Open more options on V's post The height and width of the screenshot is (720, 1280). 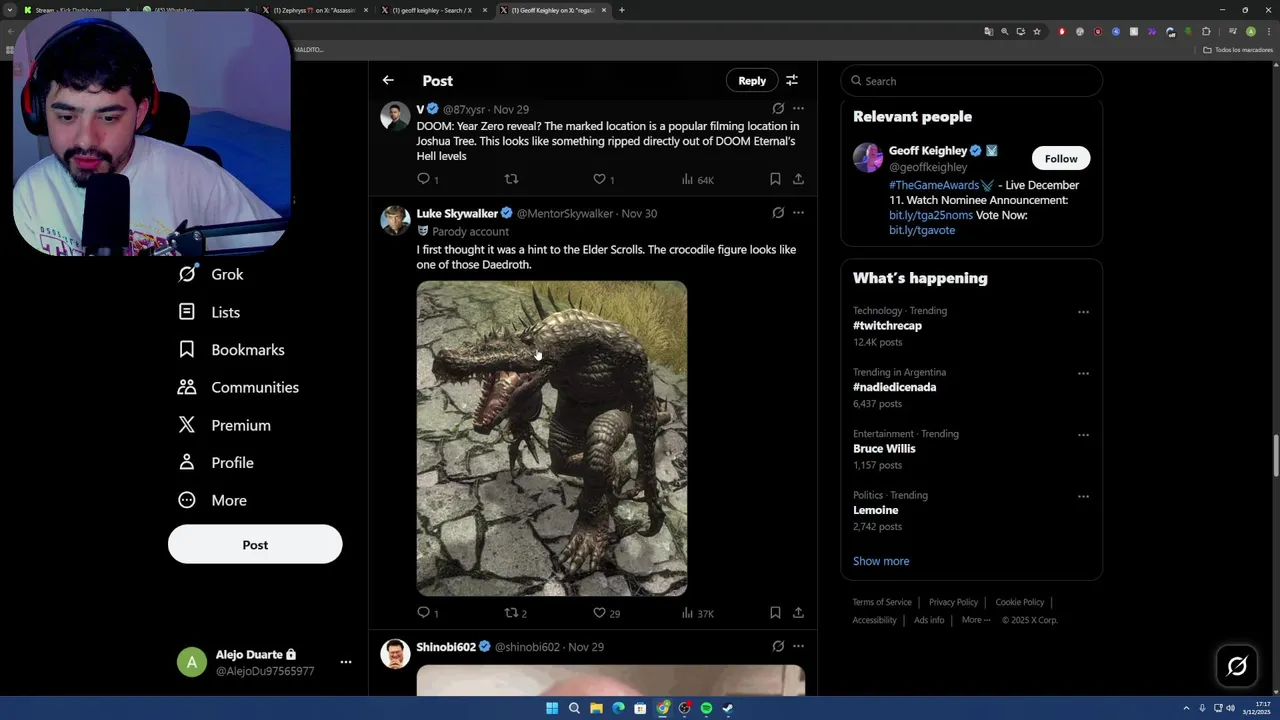coord(798,108)
